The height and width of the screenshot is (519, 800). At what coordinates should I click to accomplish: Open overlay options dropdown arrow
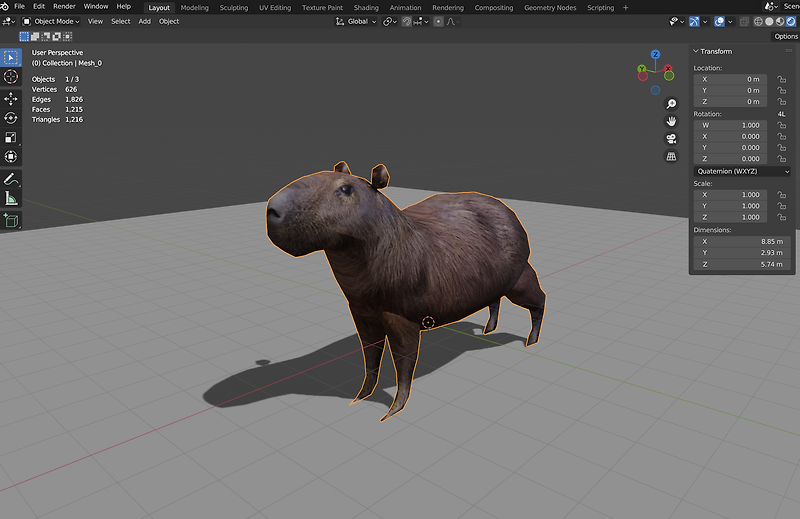click(730, 21)
